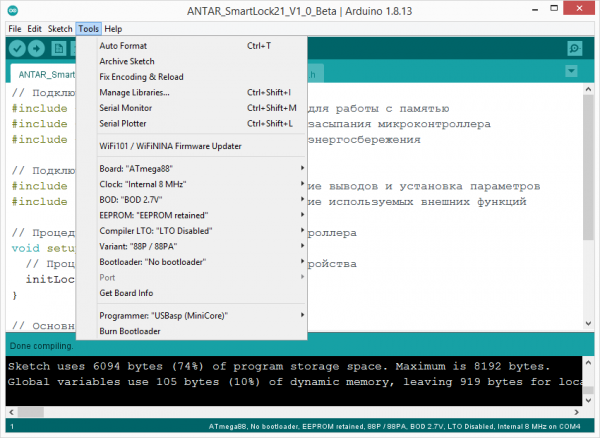Screen dimensions: 600x438
Task: Select Get Board Info entry
Action: point(191,293)
